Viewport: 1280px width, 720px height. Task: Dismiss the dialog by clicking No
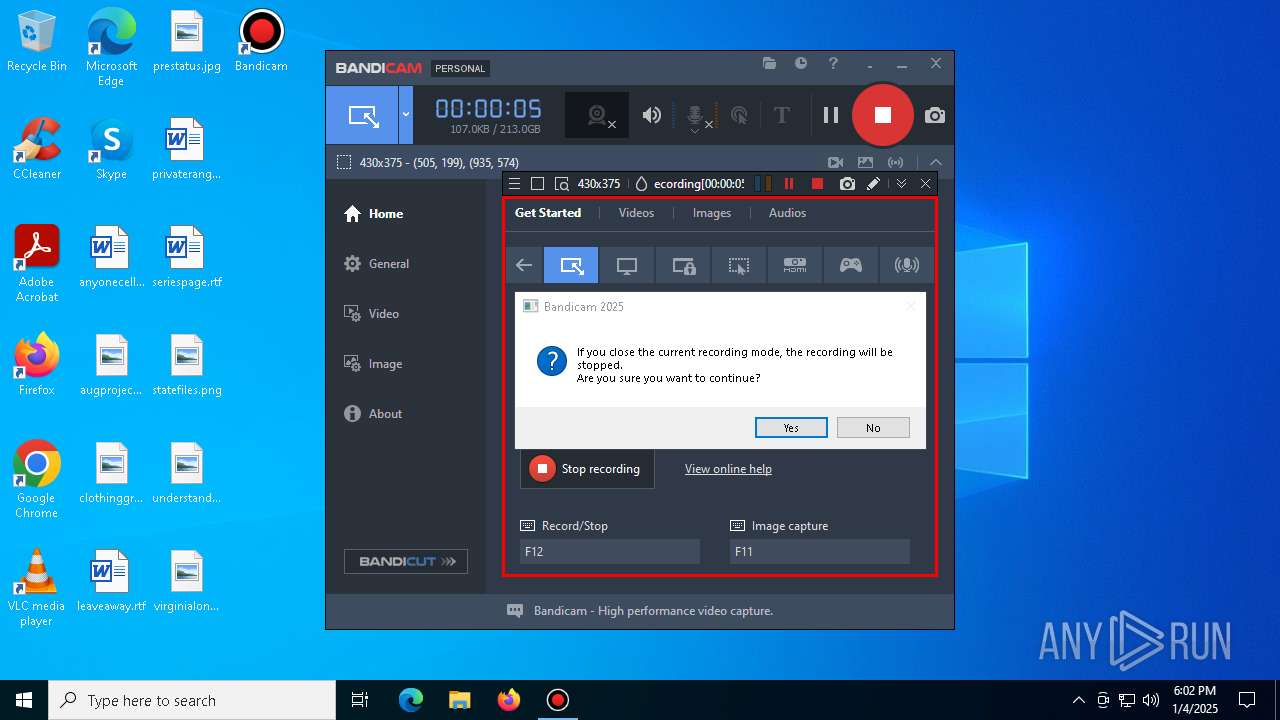[x=873, y=428]
